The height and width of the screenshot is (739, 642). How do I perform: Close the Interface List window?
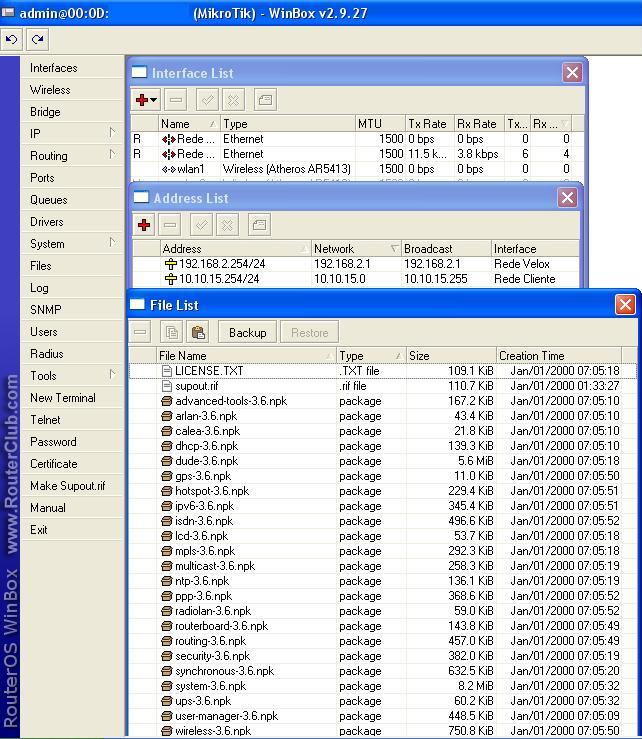click(x=572, y=73)
